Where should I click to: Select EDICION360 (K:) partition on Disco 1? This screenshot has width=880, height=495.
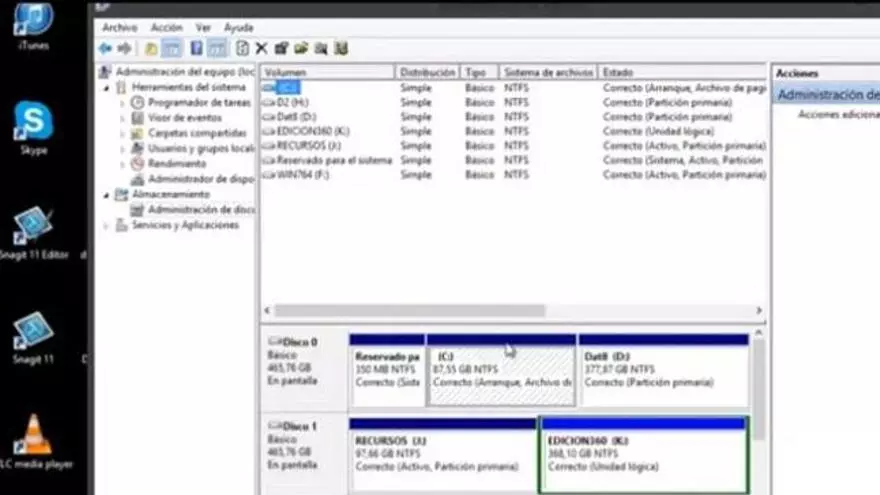click(643, 454)
